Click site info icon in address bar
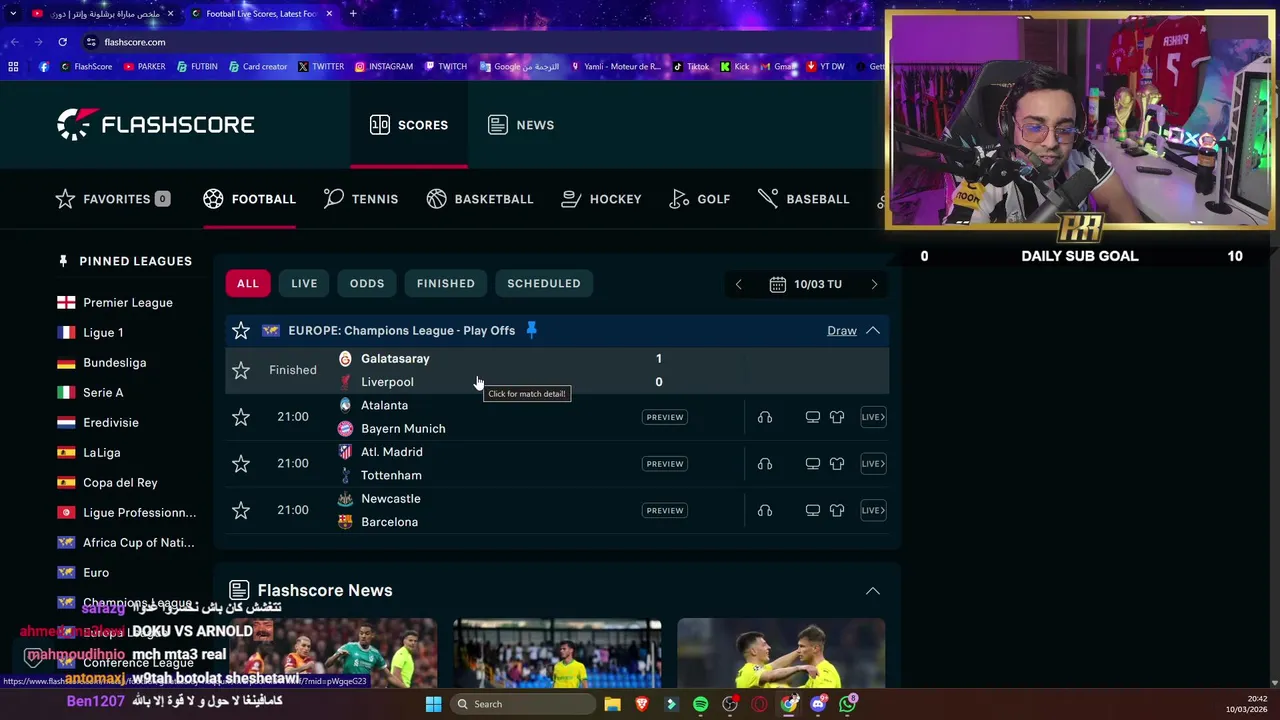The height and width of the screenshot is (720, 1280). click(91, 42)
